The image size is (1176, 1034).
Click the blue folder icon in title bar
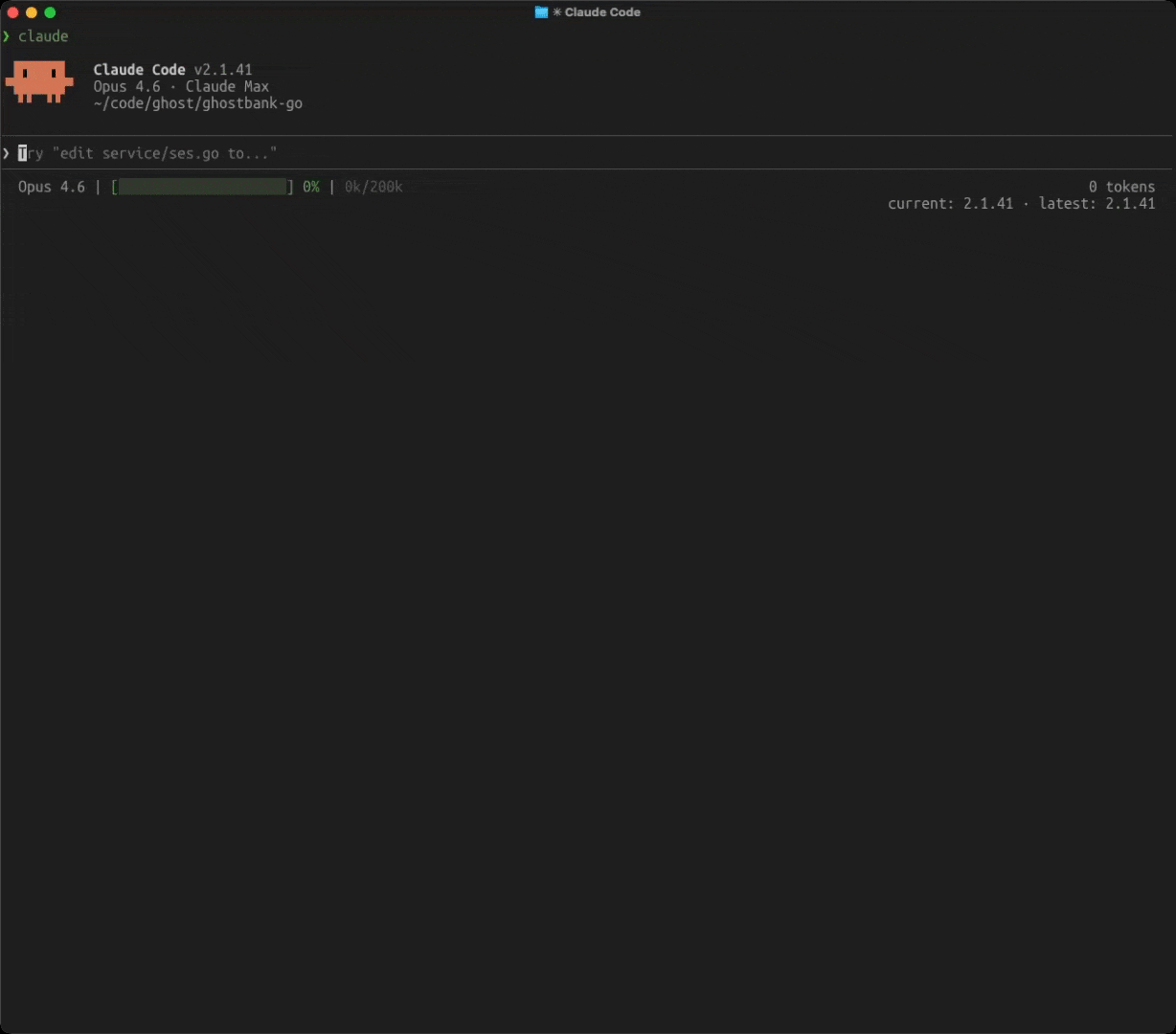click(x=541, y=12)
